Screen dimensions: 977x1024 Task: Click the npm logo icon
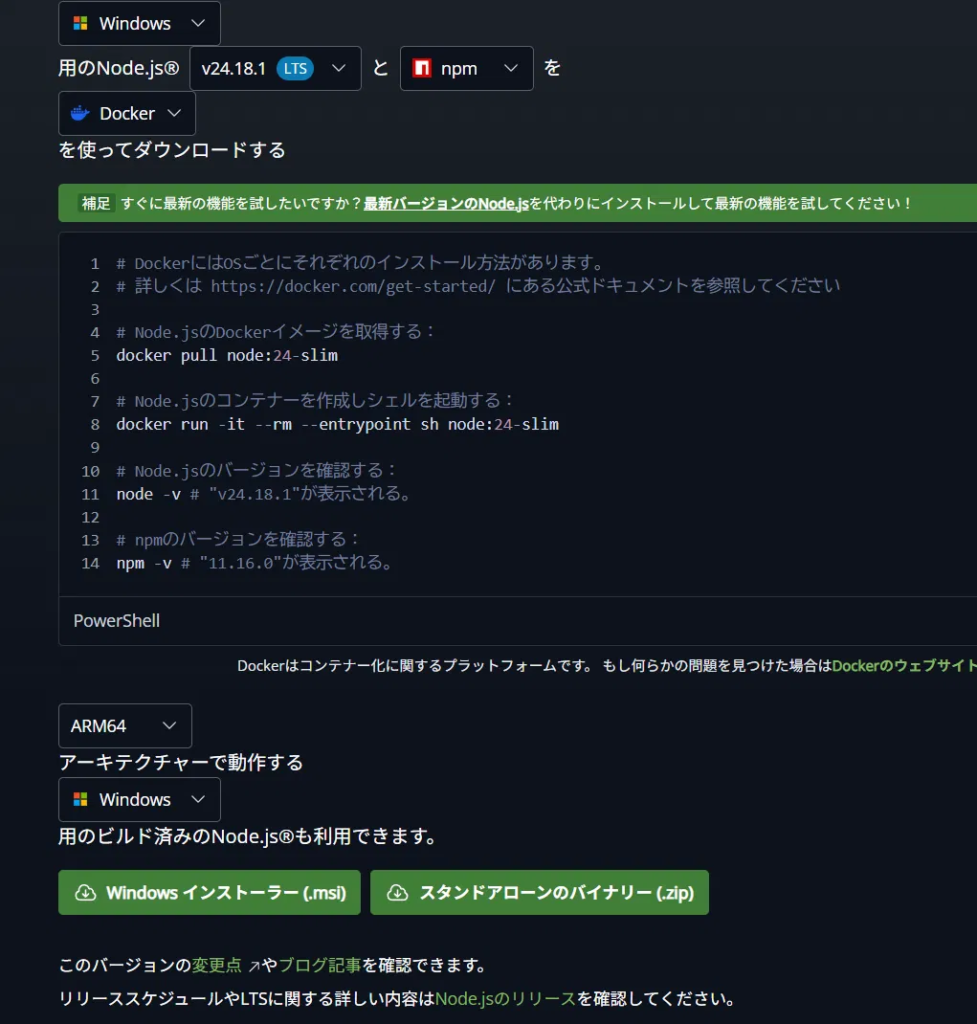click(x=422, y=68)
